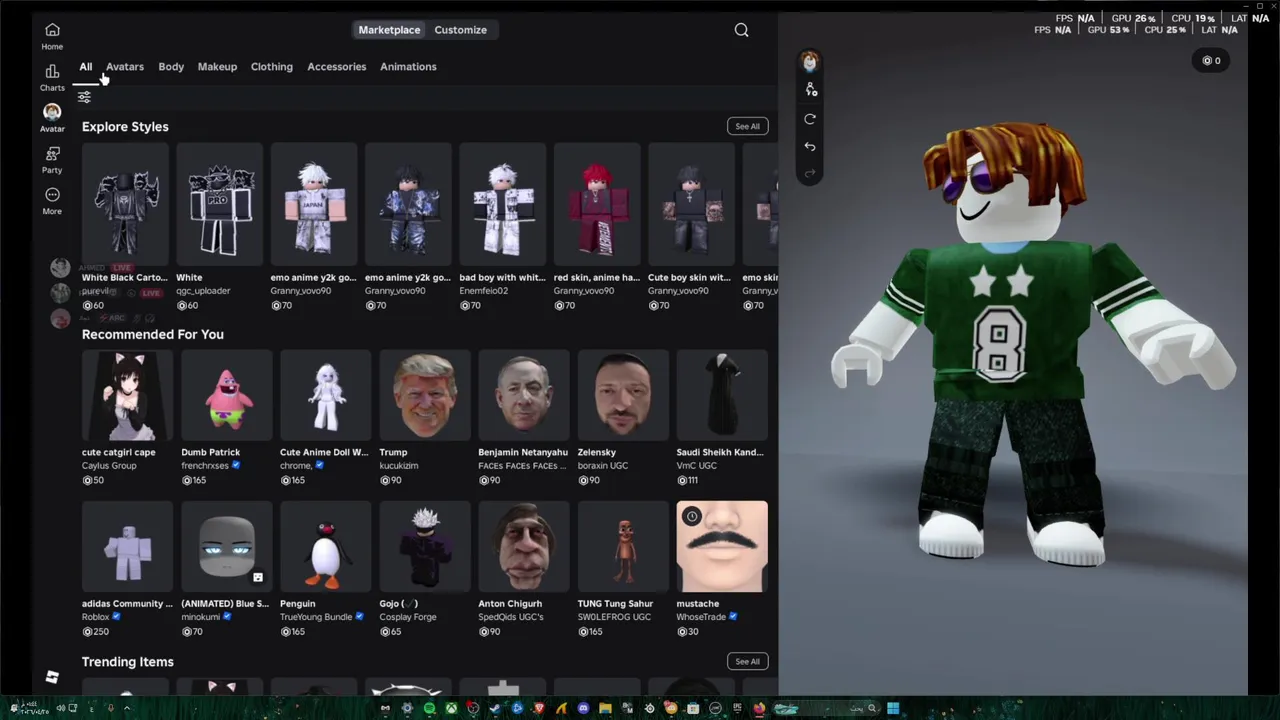The height and width of the screenshot is (720, 1280).
Task: Switch to the Customize tab
Action: [460, 30]
